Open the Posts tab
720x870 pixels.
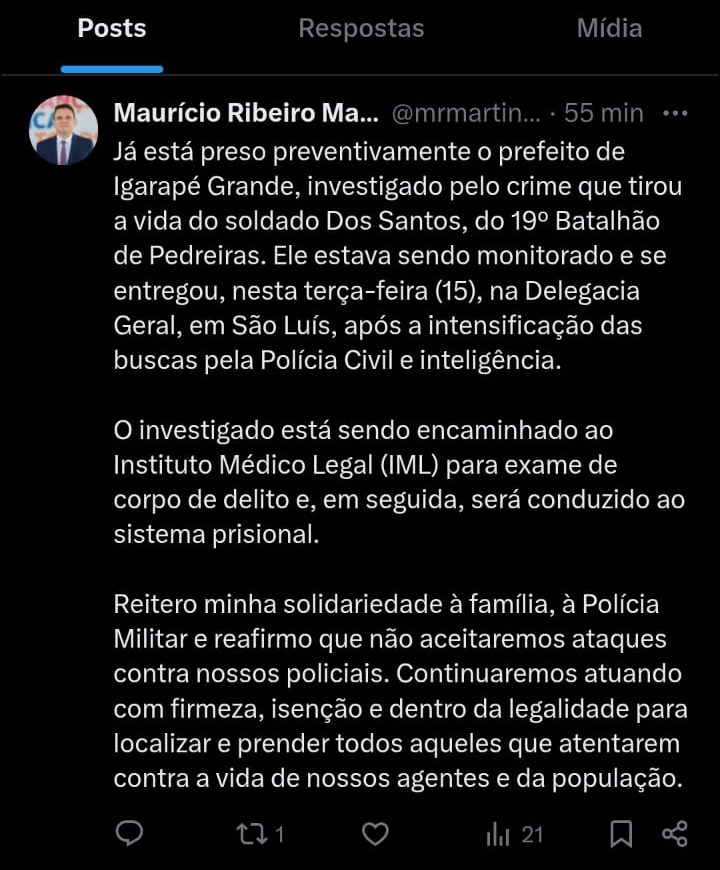[112, 29]
